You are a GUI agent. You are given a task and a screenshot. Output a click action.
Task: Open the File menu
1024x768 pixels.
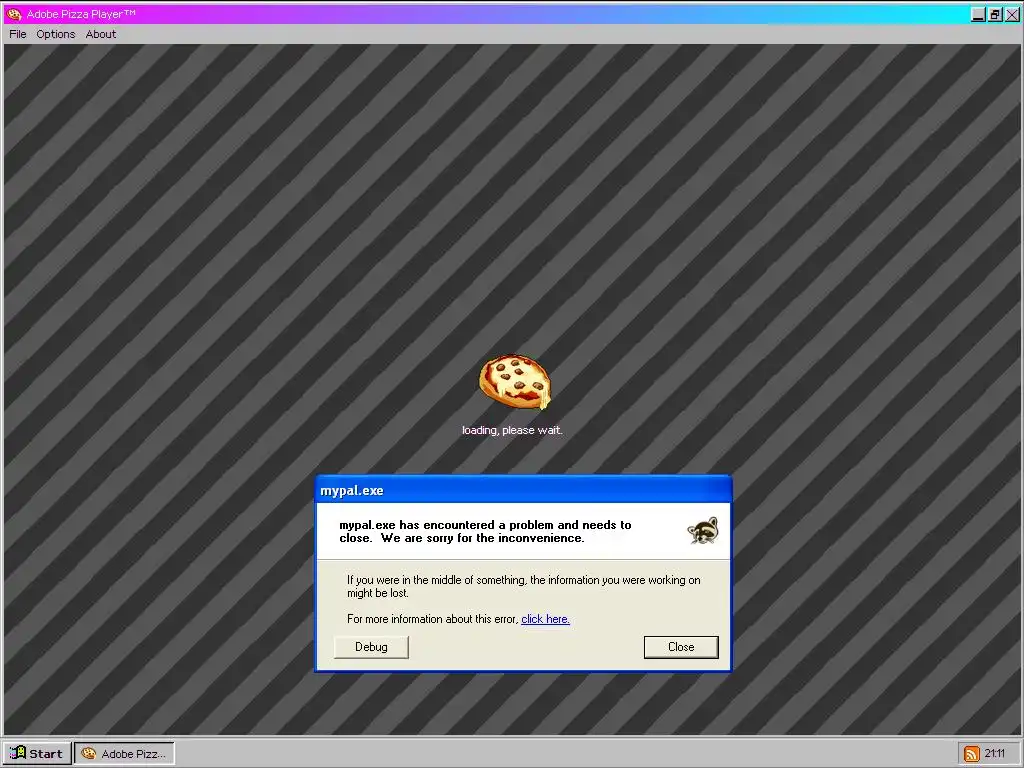pyautogui.click(x=18, y=34)
